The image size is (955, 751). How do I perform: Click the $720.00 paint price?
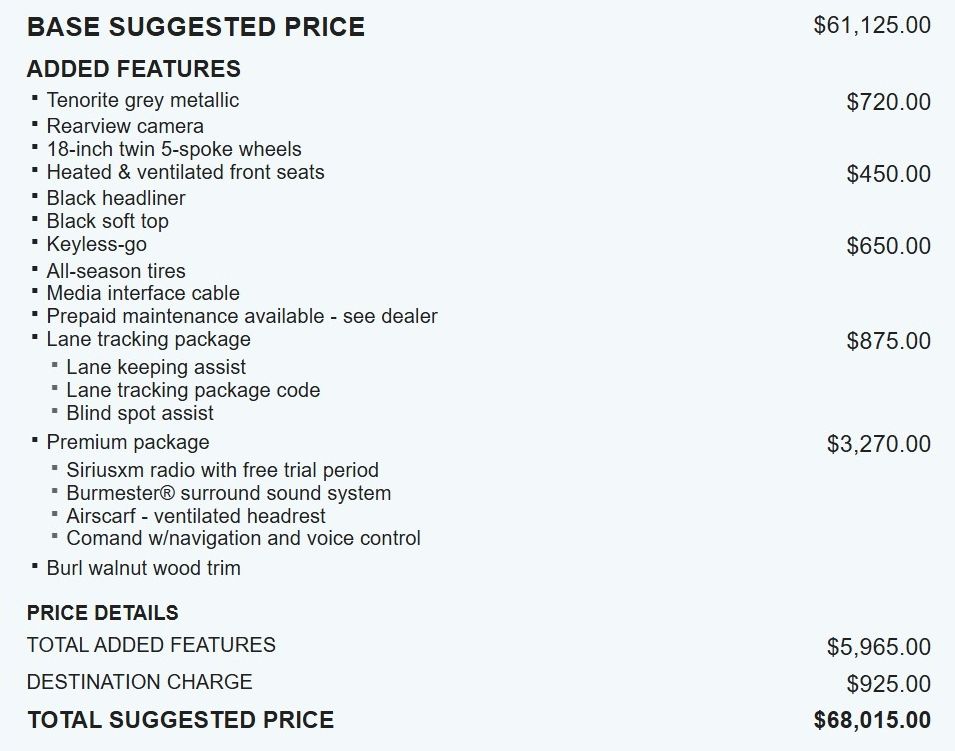click(888, 102)
